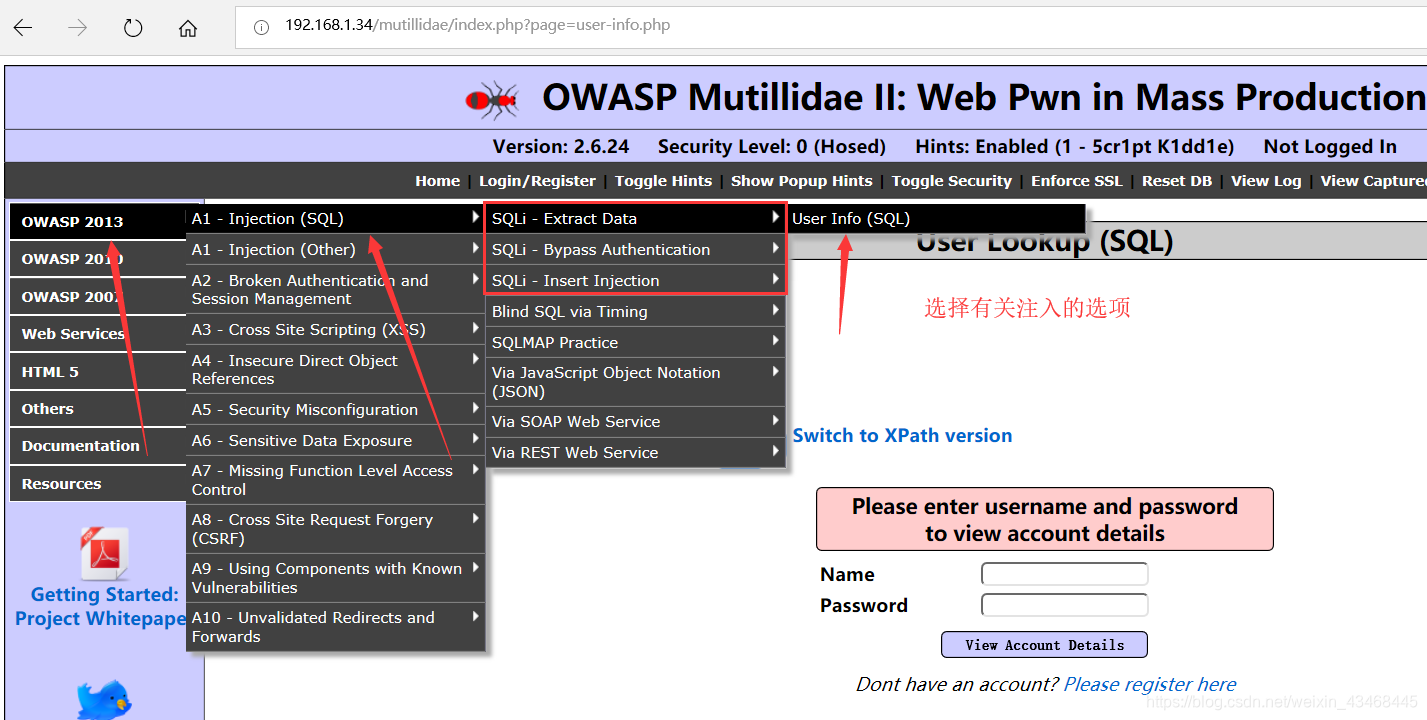This screenshot has width=1427, height=720.
Task: Click the Login/Register link
Action: pyautogui.click(x=537, y=181)
